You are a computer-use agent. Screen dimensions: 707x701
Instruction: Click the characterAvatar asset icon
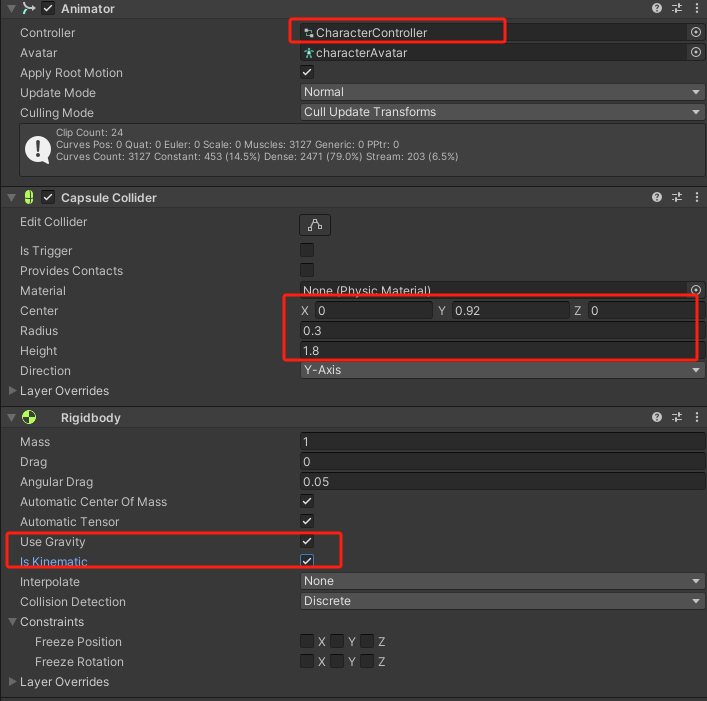coord(309,53)
